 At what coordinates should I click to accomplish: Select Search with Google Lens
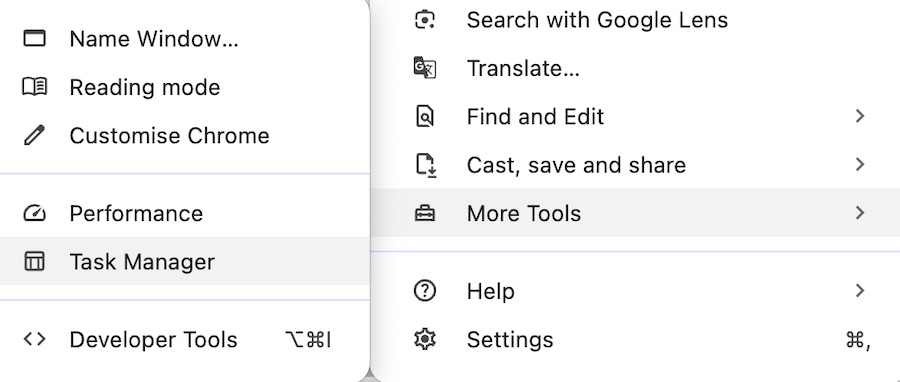[x=635, y=20]
